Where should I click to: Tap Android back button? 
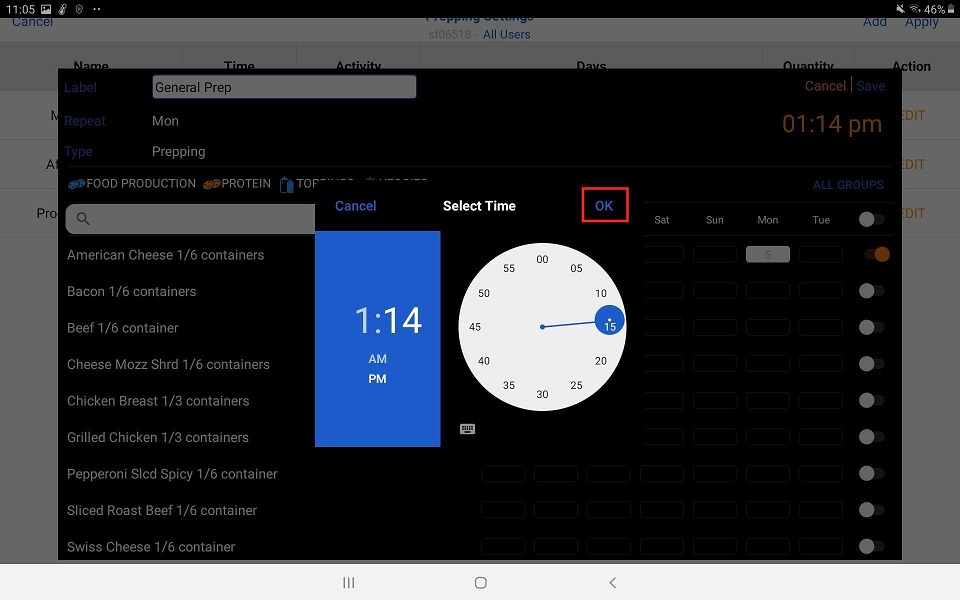click(612, 582)
